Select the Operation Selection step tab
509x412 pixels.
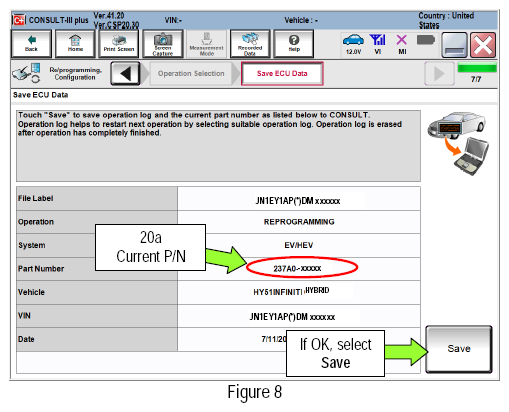tap(191, 73)
